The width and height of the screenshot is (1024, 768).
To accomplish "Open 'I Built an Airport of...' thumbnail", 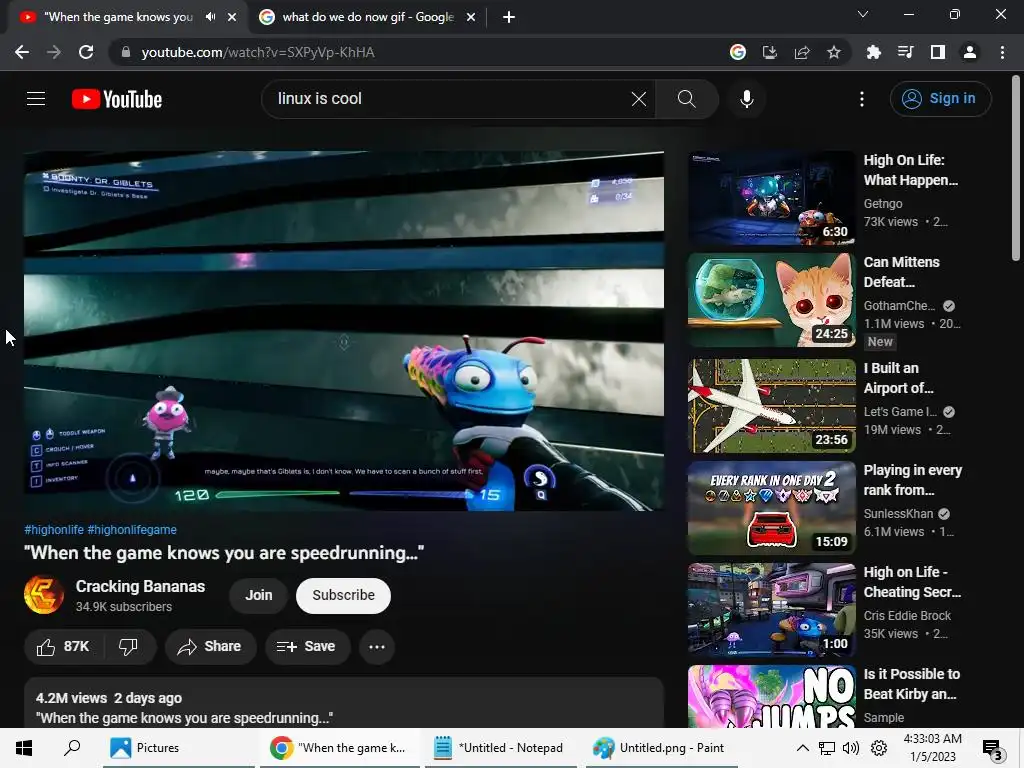I will tap(771, 406).
